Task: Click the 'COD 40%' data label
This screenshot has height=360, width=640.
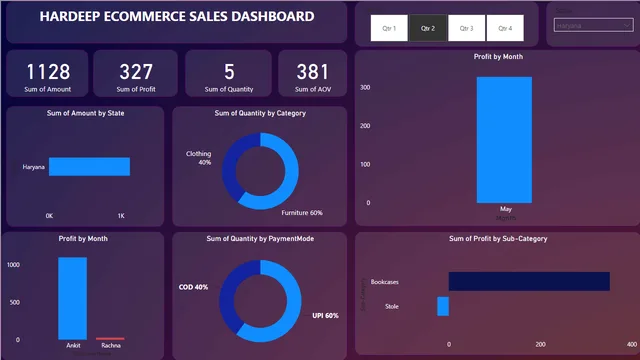Action: 193,287
